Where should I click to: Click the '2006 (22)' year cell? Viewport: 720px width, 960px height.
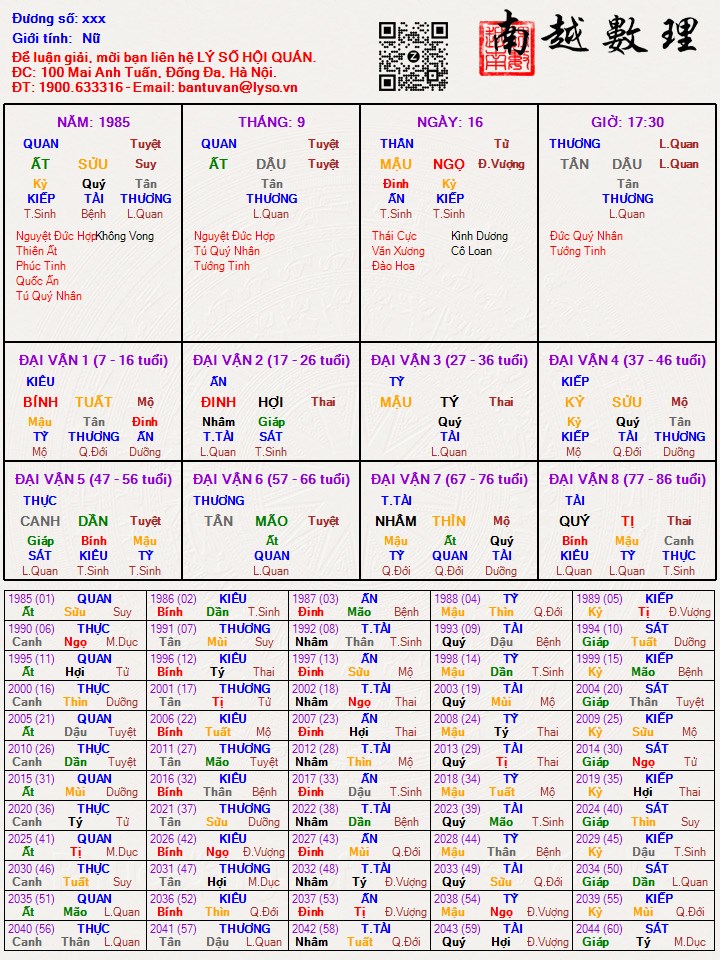tap(217, 726)
